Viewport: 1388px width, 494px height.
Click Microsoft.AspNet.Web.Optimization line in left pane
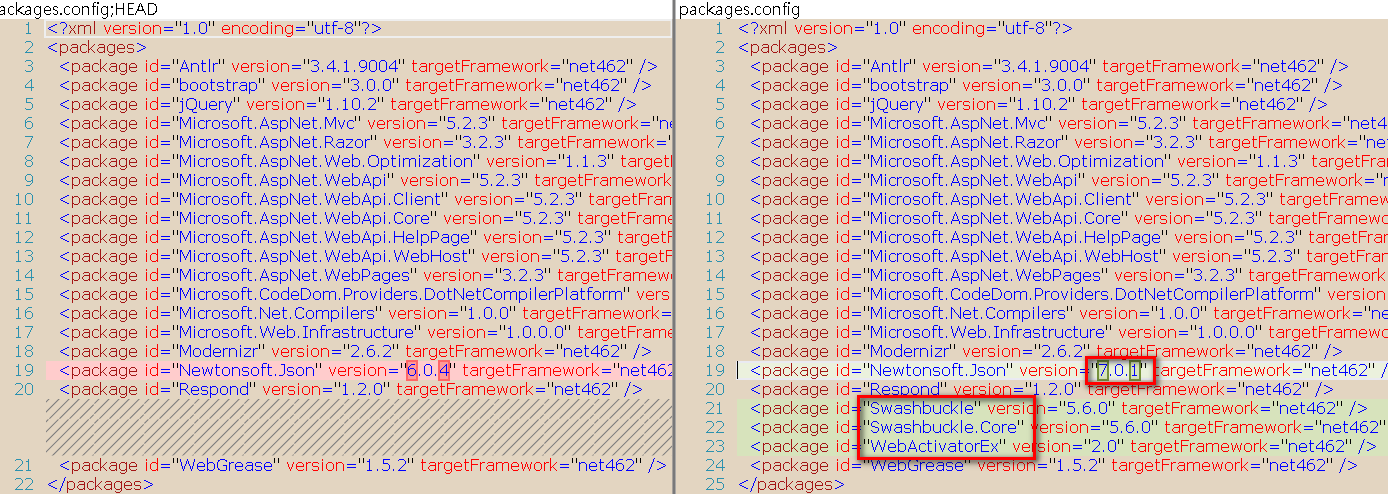coord(365,162)
